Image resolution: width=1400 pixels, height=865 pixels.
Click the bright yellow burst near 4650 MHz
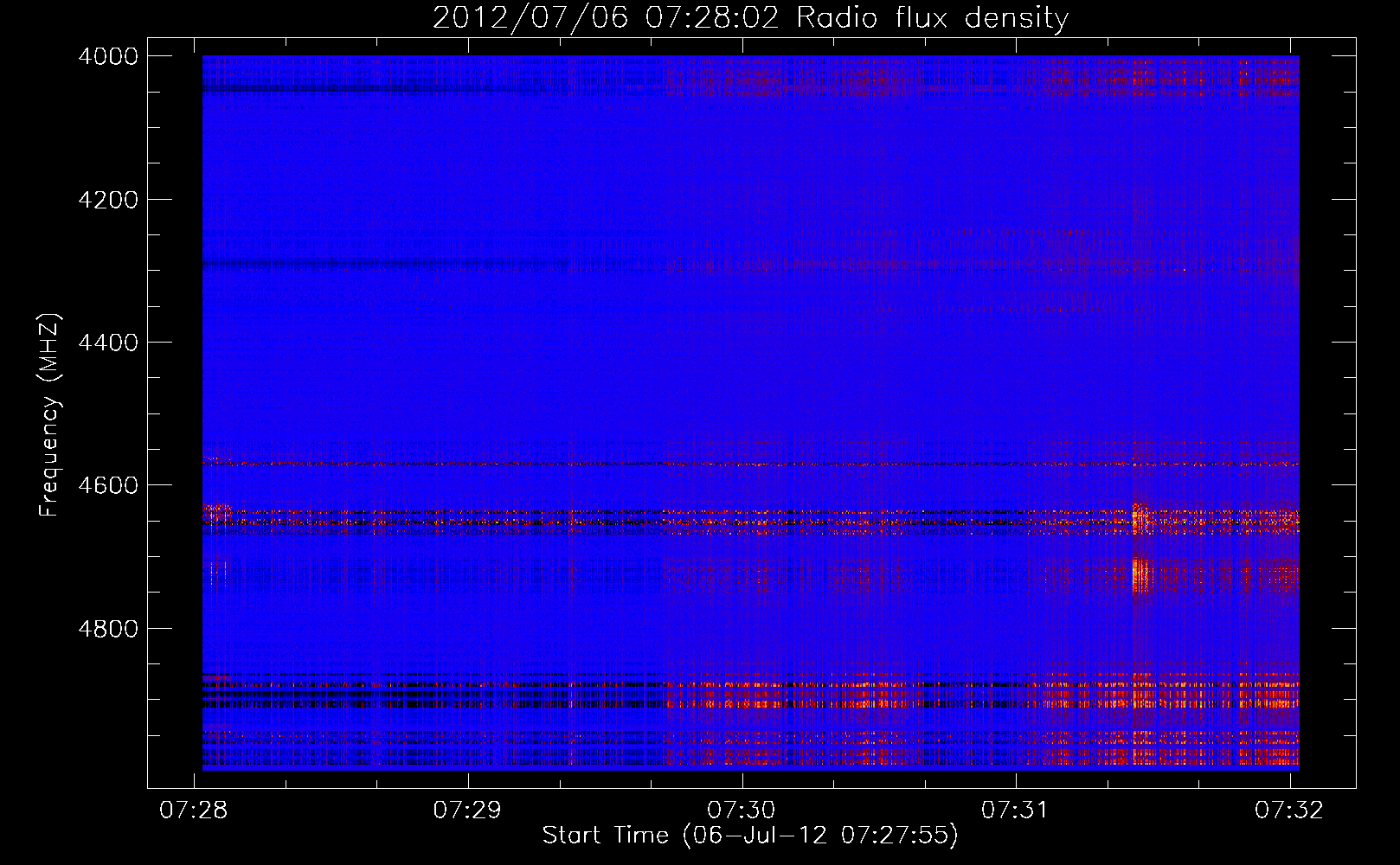pyautogui.click(x=1140, y=519)
